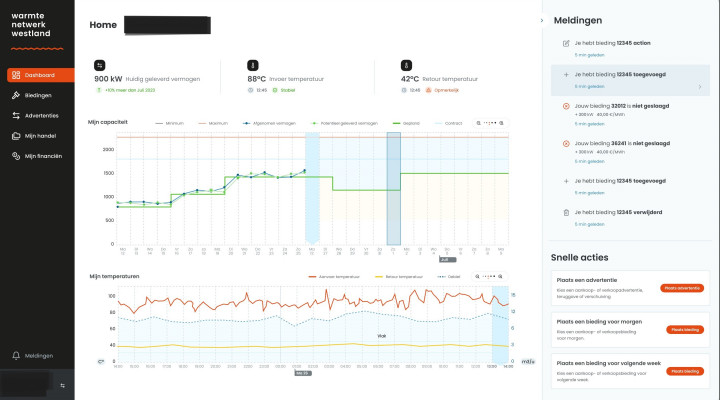Click the Mijn temperaturen zoom slider

489,276
